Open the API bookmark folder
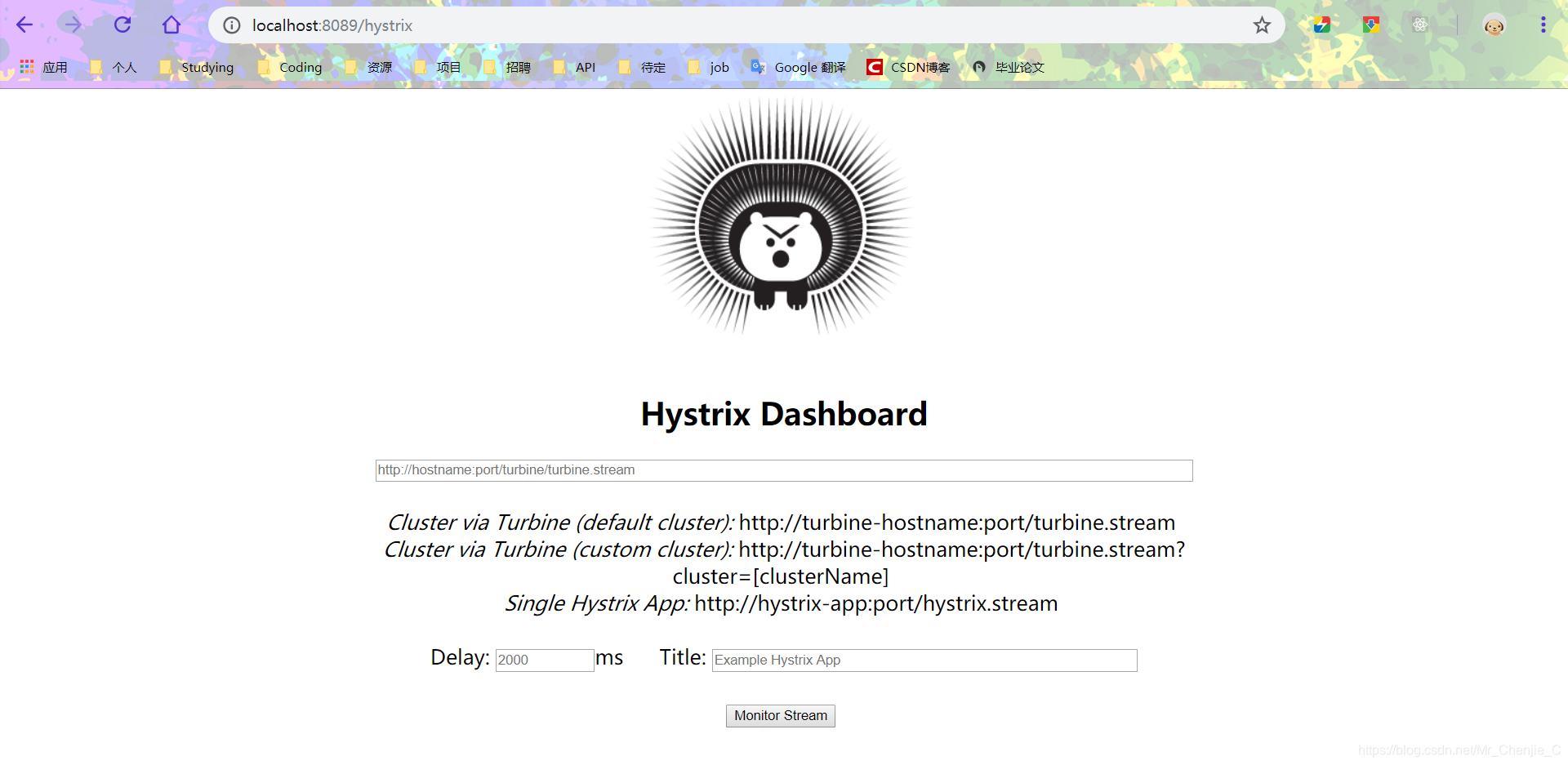The image size is (1568, 765). pos(575,67)
